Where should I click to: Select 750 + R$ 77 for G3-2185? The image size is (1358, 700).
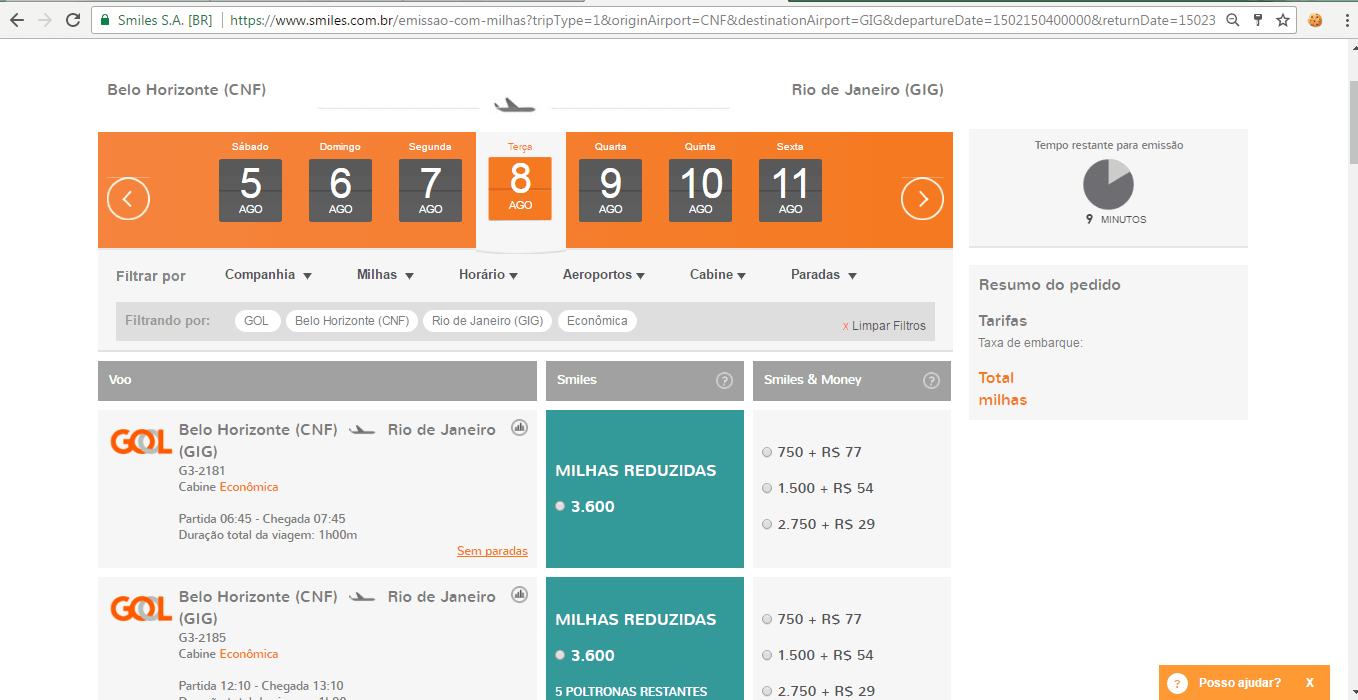coord(767,619)
